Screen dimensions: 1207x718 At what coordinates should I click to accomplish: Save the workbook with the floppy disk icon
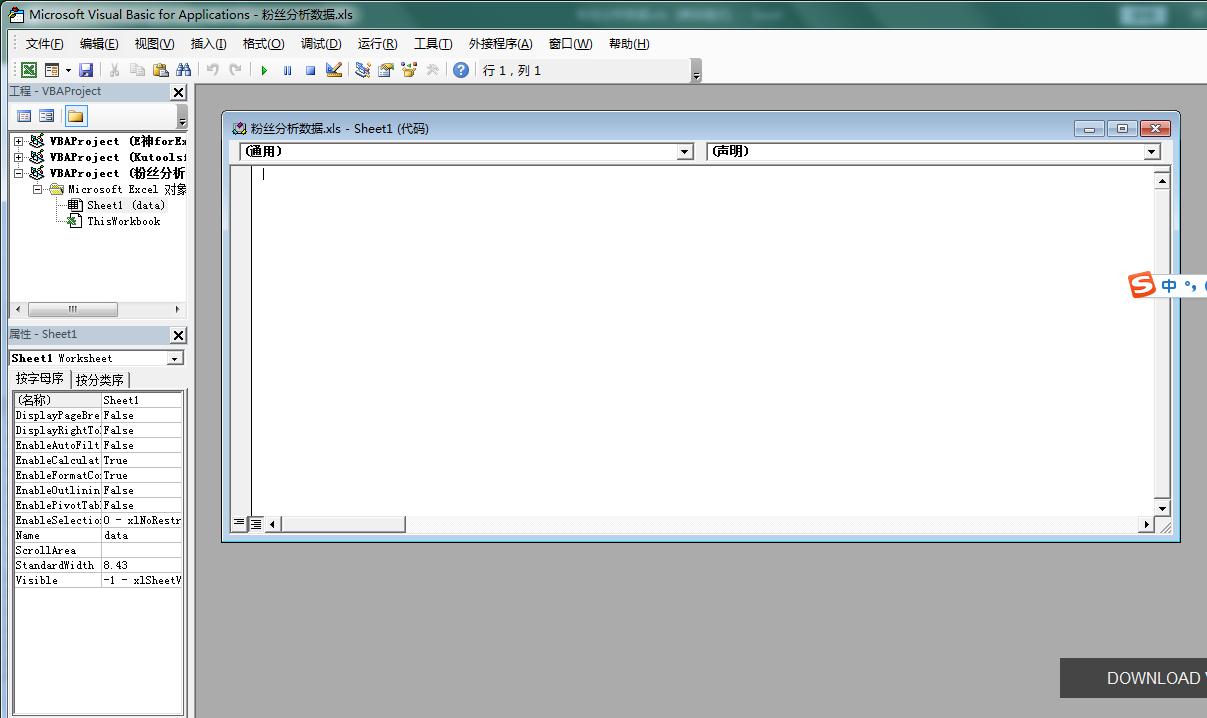(x=86, y=70)
